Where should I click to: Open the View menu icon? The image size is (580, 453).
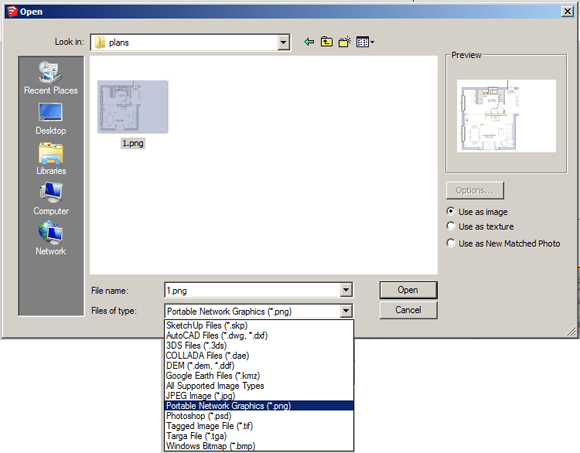365,42
